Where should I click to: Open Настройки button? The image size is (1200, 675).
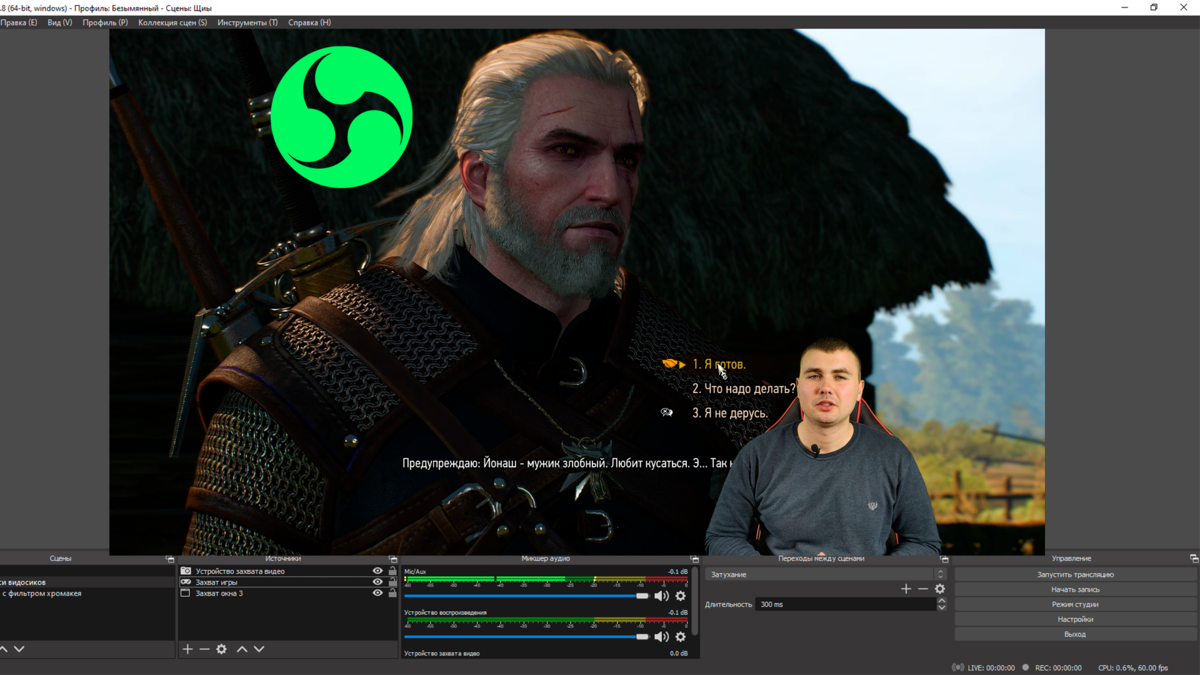pos(1075,620)
